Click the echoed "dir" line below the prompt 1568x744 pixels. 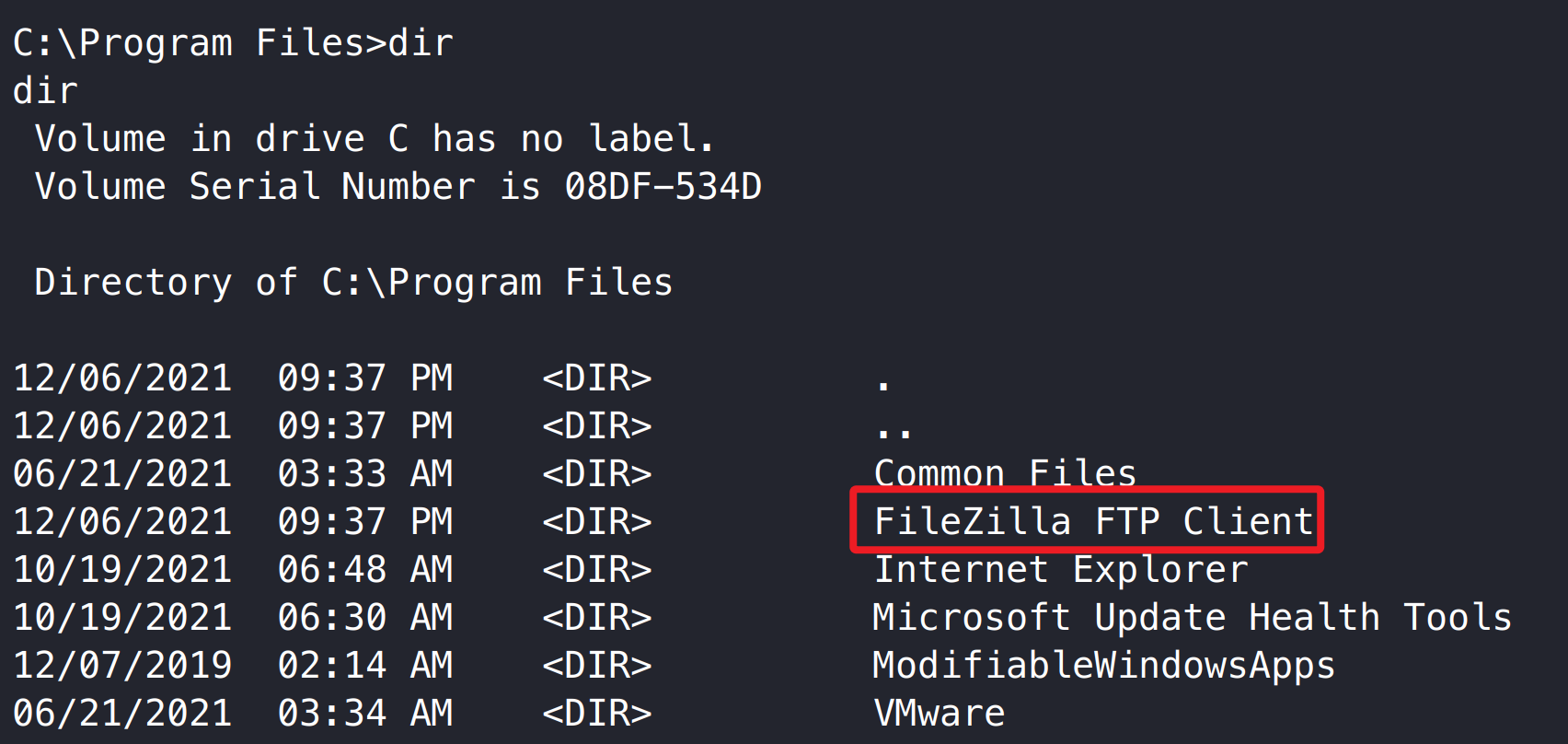45,90
